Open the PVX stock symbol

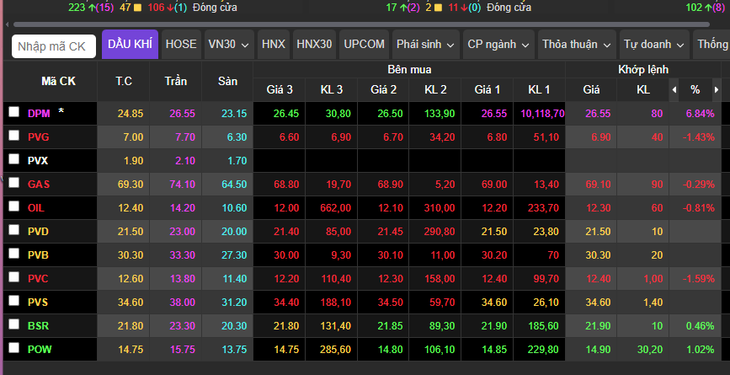(x=38, y=161)
